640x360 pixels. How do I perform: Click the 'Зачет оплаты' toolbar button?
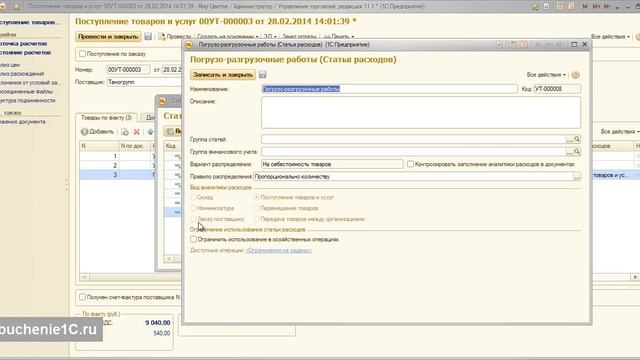pos(299,37)
